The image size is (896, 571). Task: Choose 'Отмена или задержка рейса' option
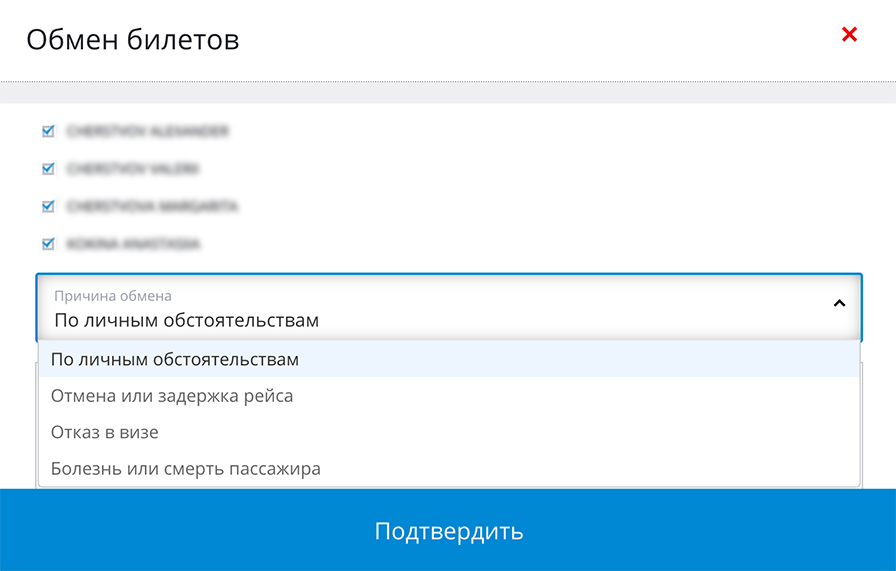[172, 396]
